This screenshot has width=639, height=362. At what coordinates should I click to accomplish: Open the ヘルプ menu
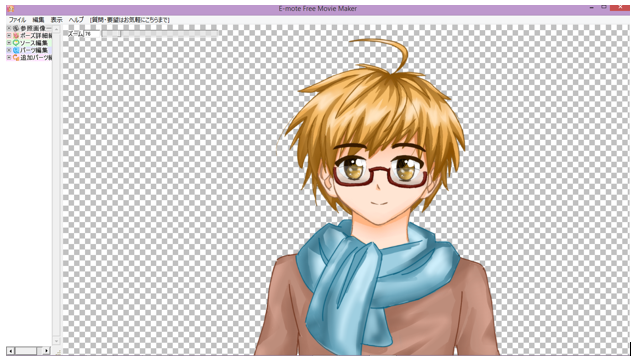click(76, 20)
